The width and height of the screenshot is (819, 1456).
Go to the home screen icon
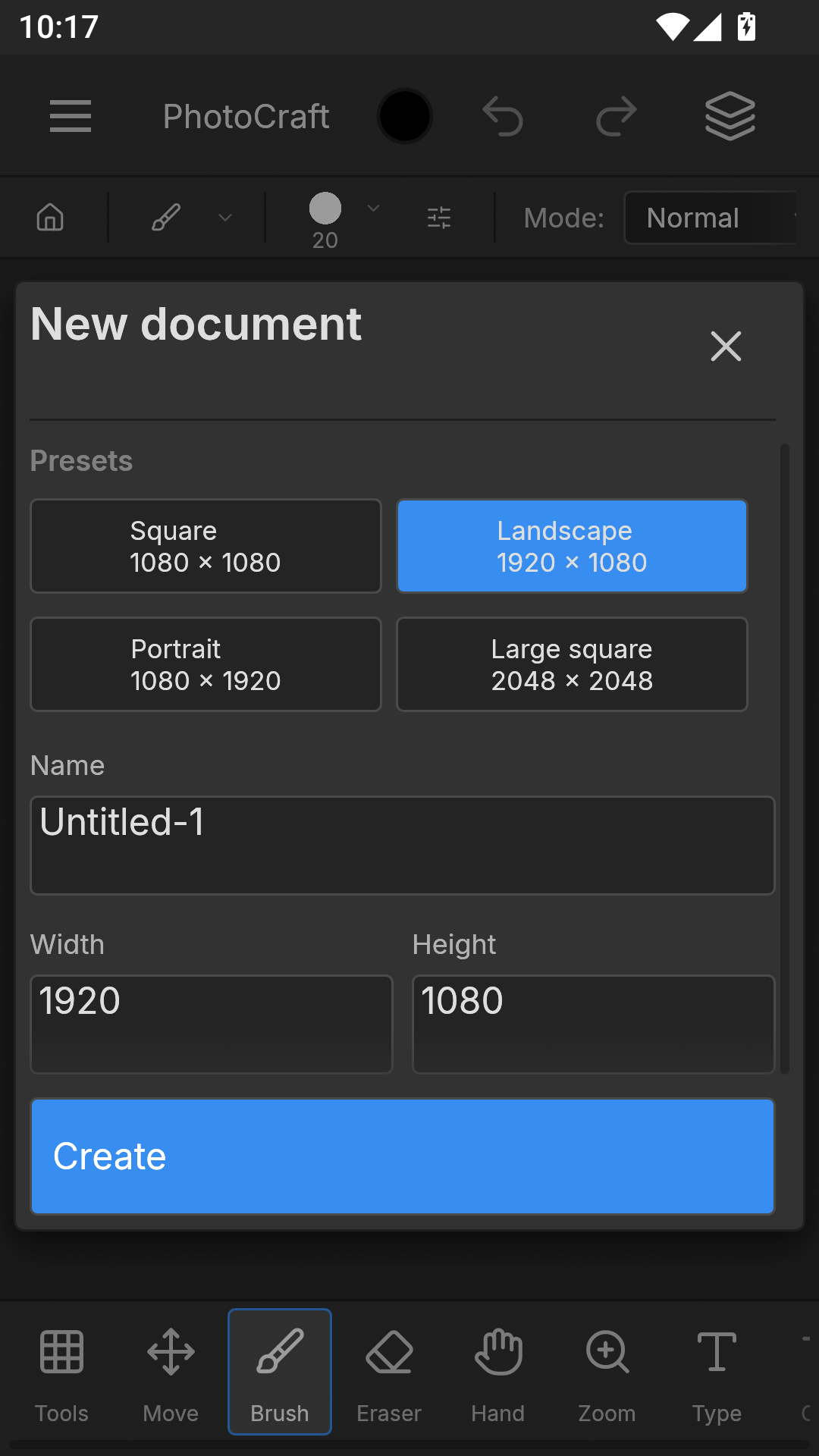50,218
